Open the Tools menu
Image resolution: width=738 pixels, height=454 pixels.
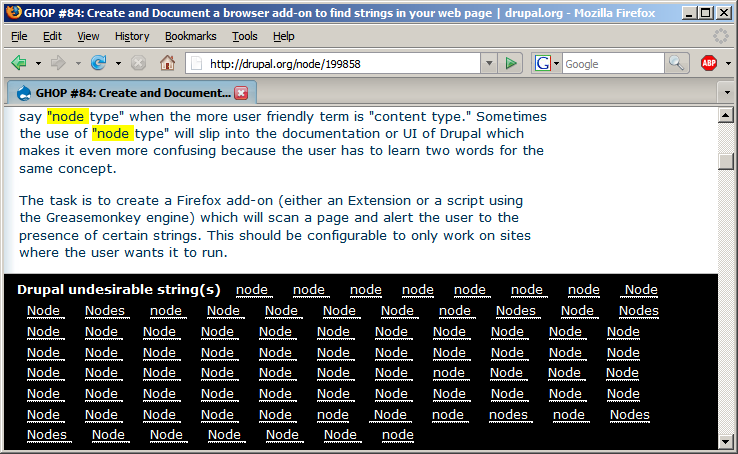pos(245,36)
